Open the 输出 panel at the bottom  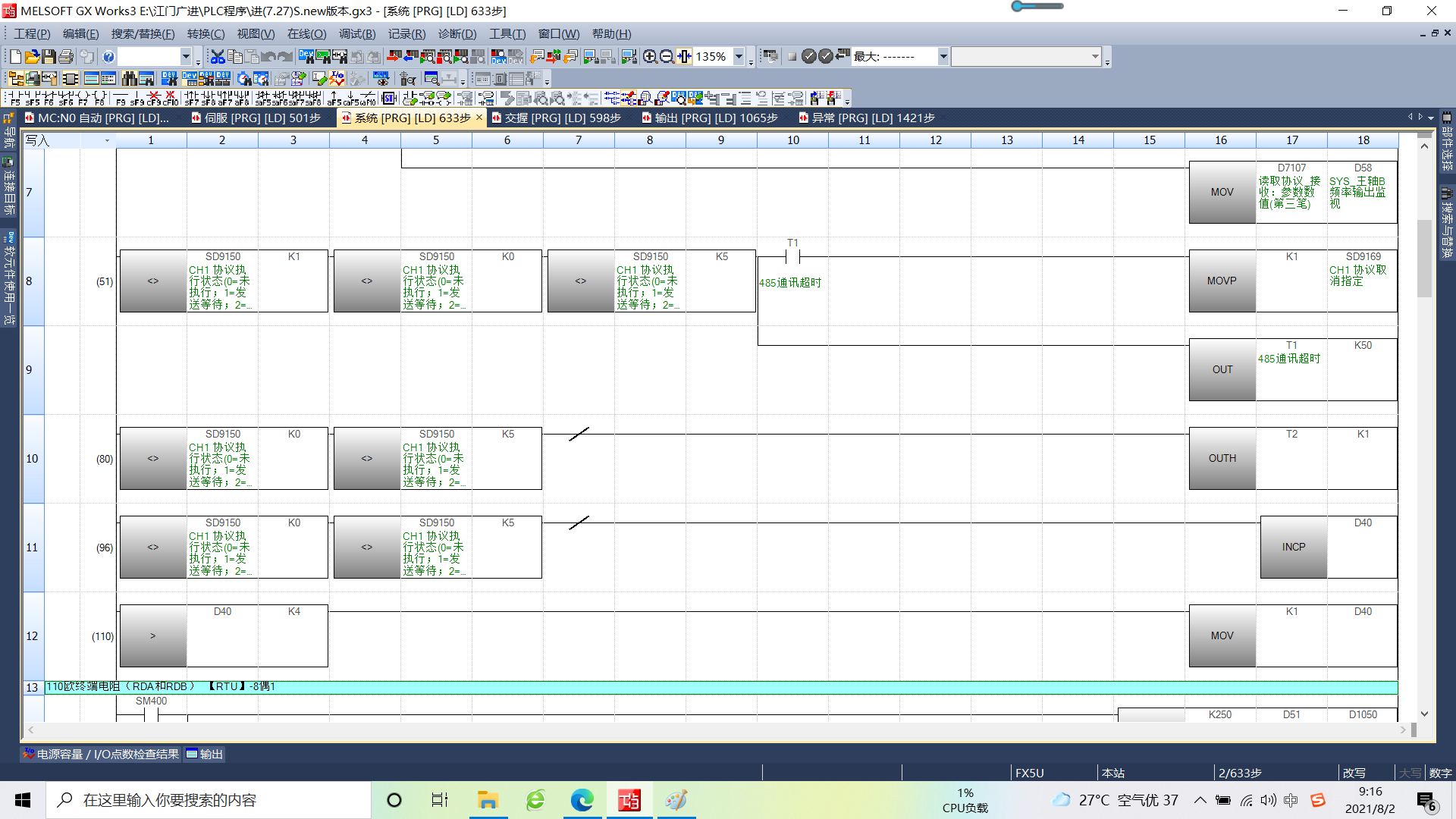205,754
